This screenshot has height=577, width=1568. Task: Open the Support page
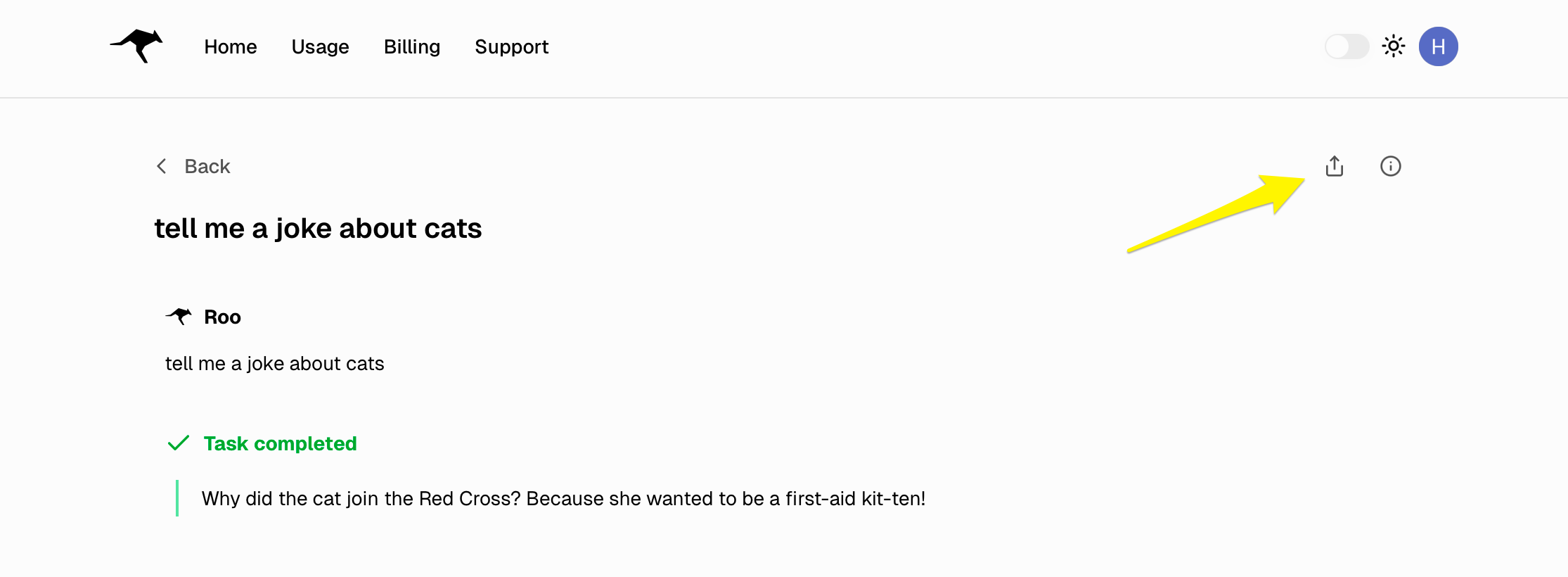point(511,46)
